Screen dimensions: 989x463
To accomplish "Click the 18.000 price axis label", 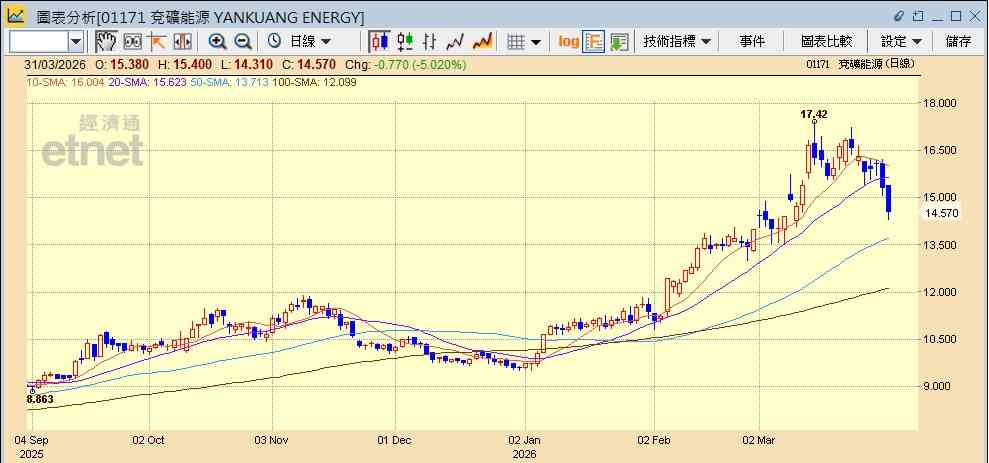I will 941,103.
